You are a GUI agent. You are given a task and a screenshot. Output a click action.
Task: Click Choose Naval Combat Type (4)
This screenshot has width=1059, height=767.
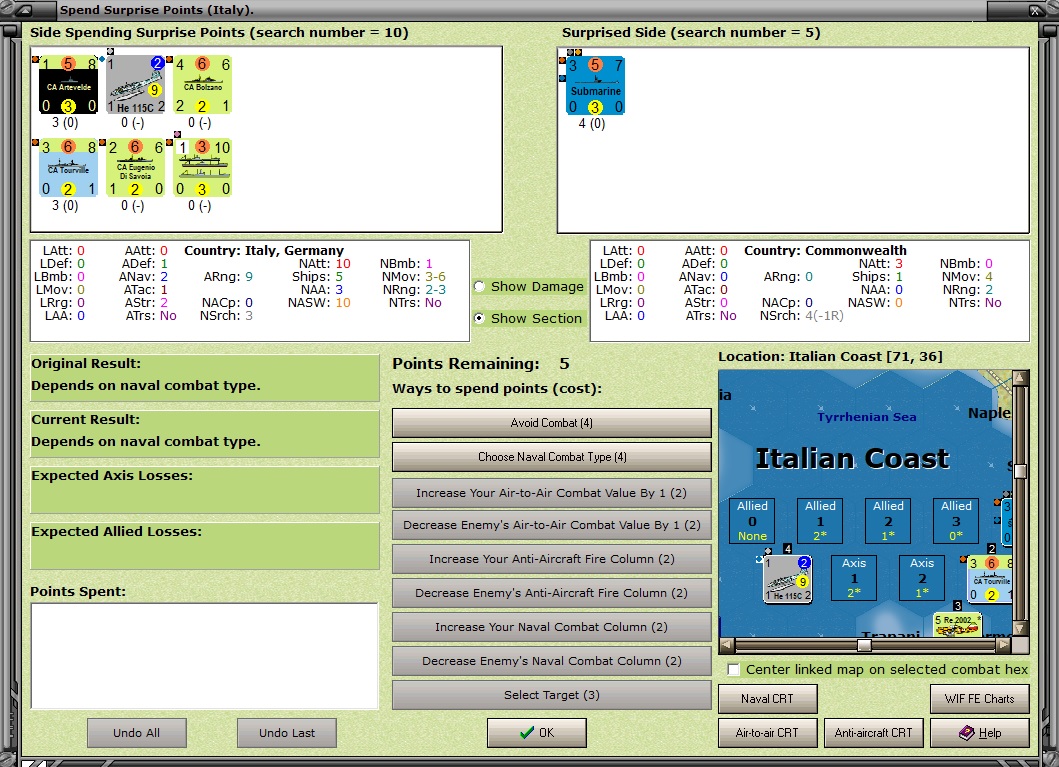point(552,457)
